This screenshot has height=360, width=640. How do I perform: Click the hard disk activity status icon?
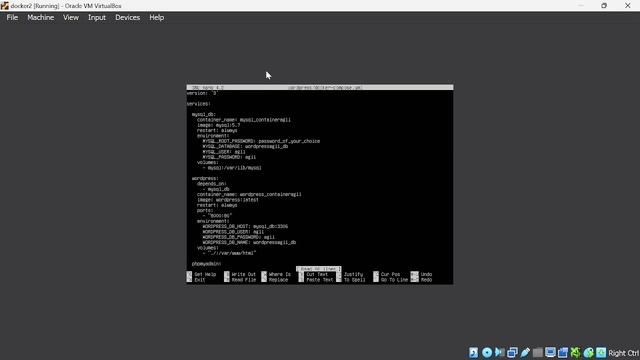click(473, 353)
